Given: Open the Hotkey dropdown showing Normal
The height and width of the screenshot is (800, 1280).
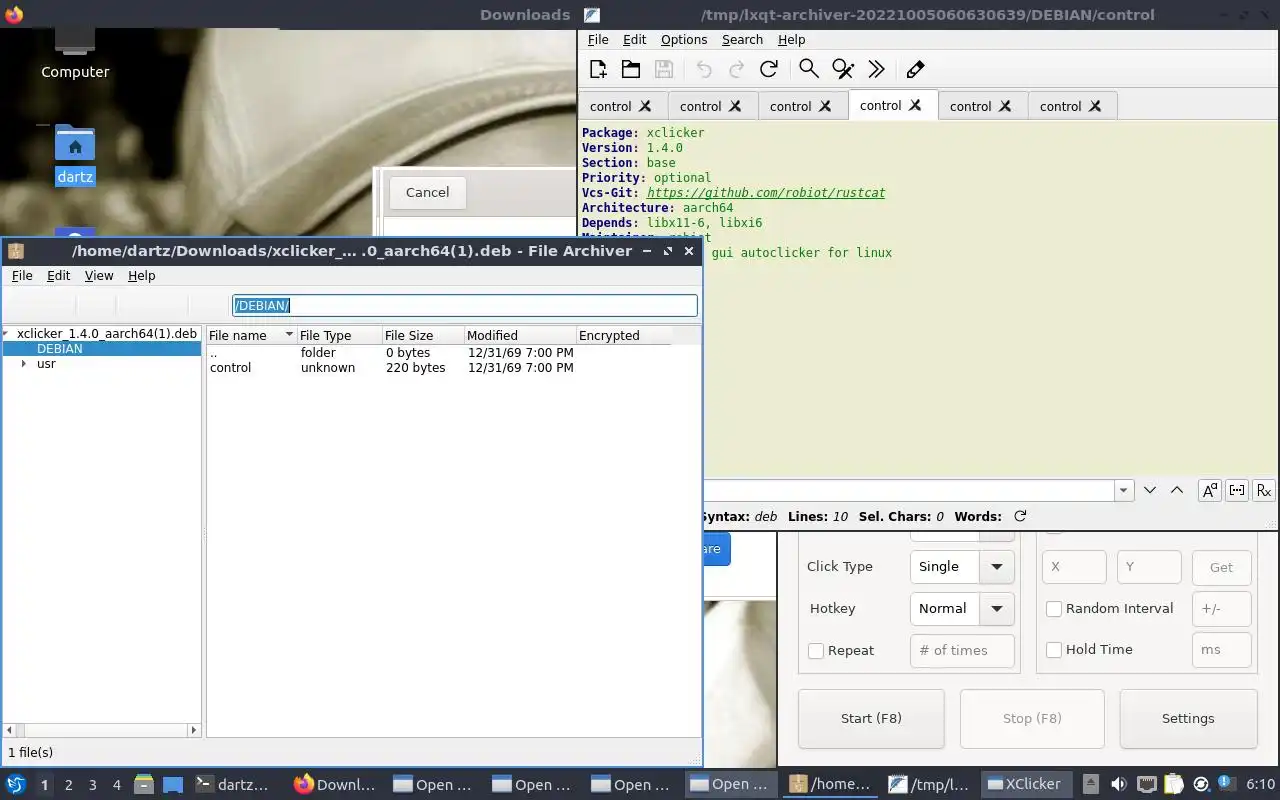Looking at the screenshot, I should pyautogui.click(x=962, y=608).
